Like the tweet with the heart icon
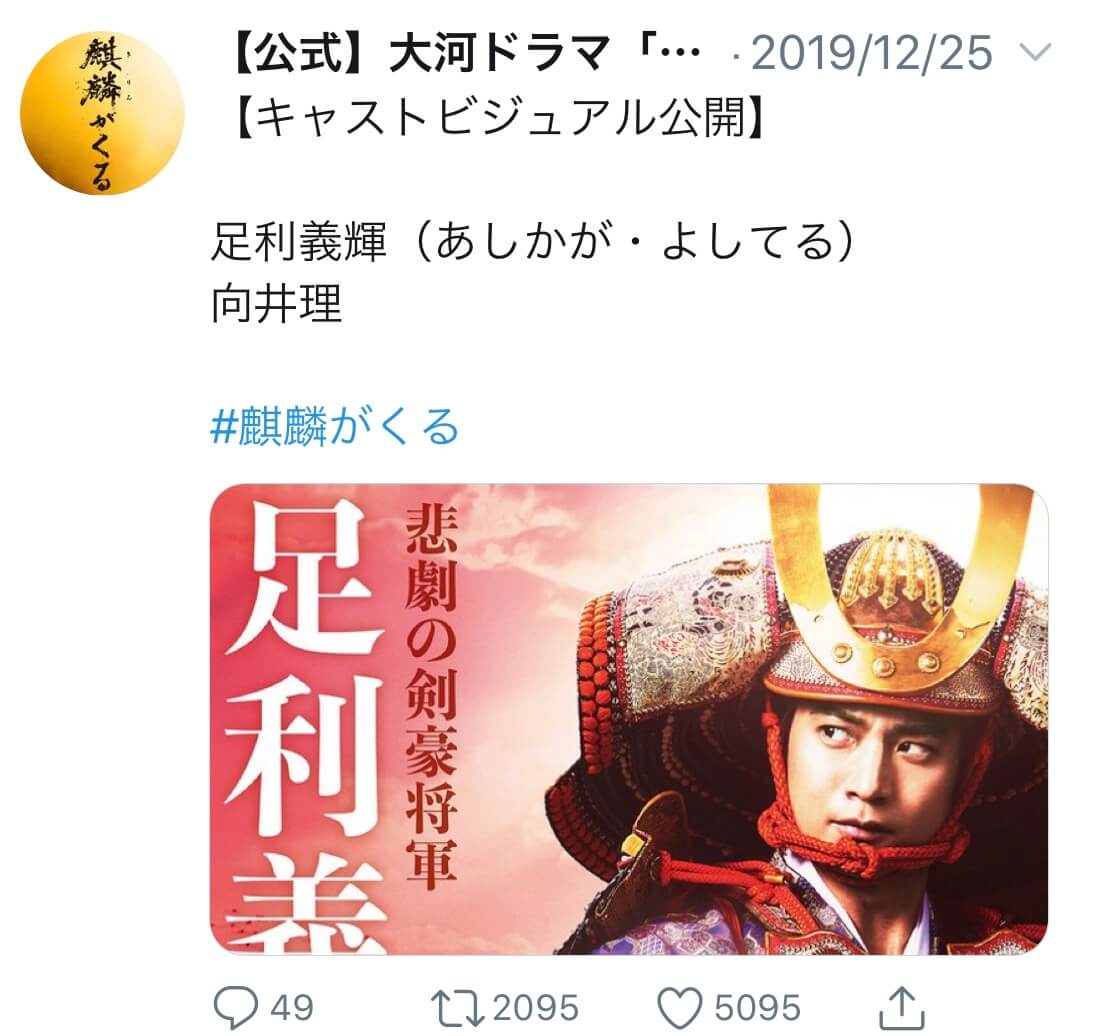The image size is (1097, 1036). click(680, 1008)
